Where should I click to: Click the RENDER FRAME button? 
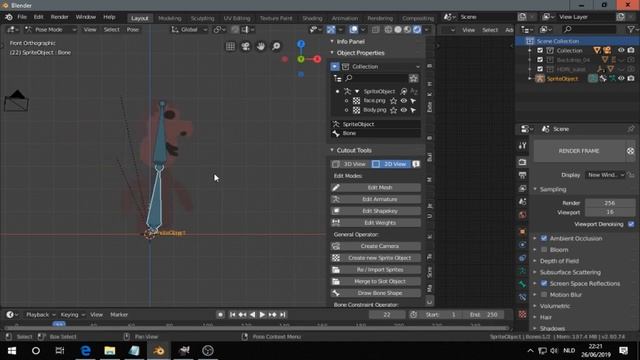pos(579,151)
